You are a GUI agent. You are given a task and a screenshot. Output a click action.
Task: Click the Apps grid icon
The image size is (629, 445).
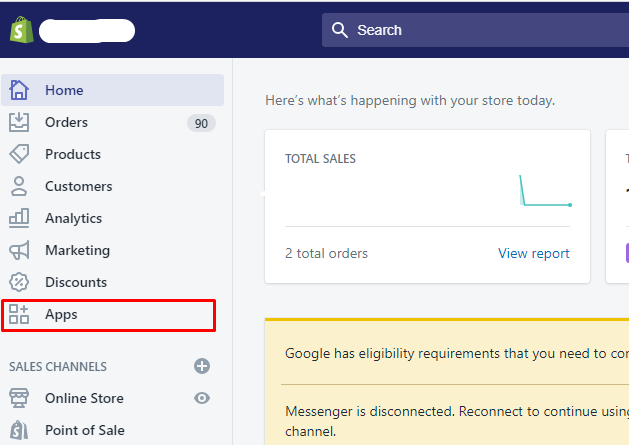coord(19,314)
